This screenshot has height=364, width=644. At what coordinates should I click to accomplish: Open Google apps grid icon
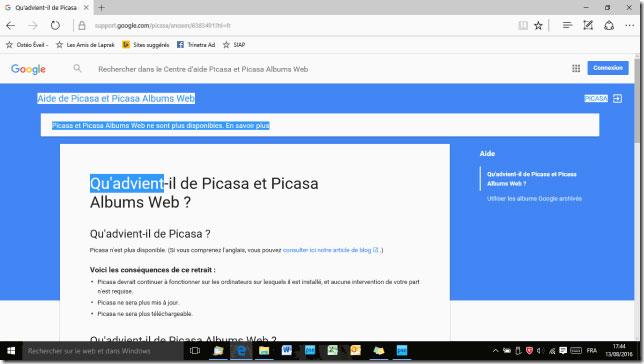[x=576, y=68]
